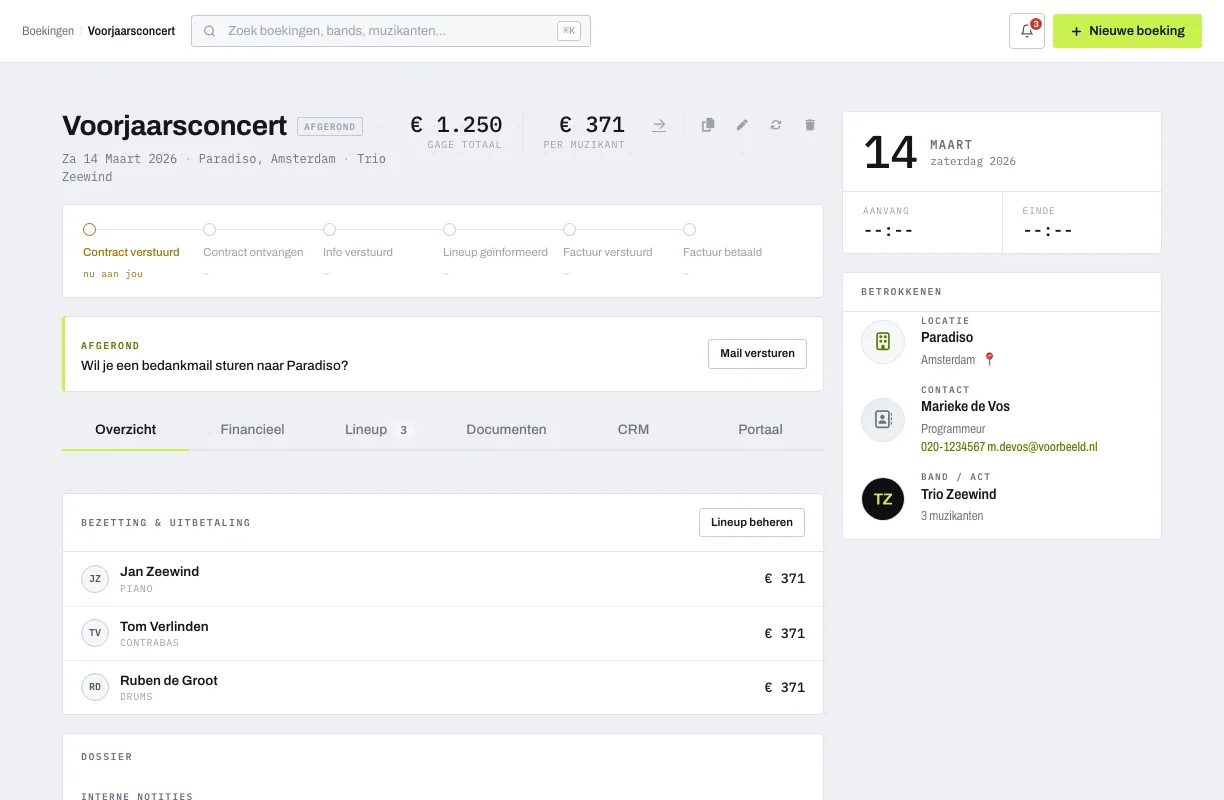
Task: Click the JZ avatar of Jan Zeewind
Action: (x=95, y=579)
